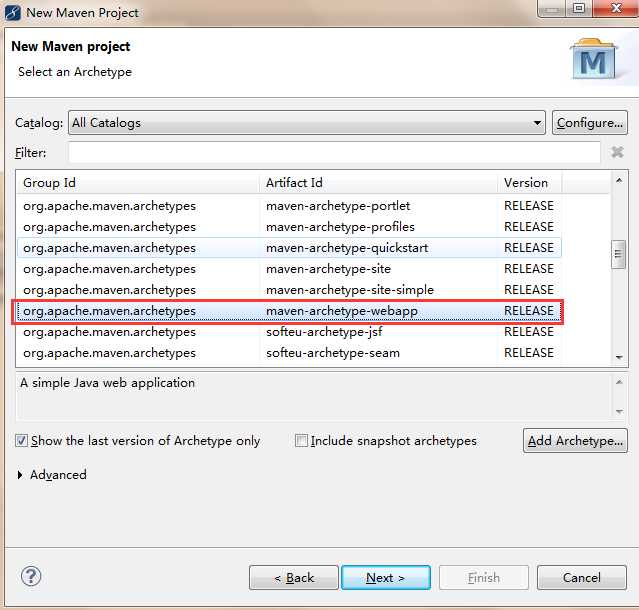Viewport: 639px width, 610px height.
Task: Click RELEASE version of webapp archetype
Action: tap(529, 311)
